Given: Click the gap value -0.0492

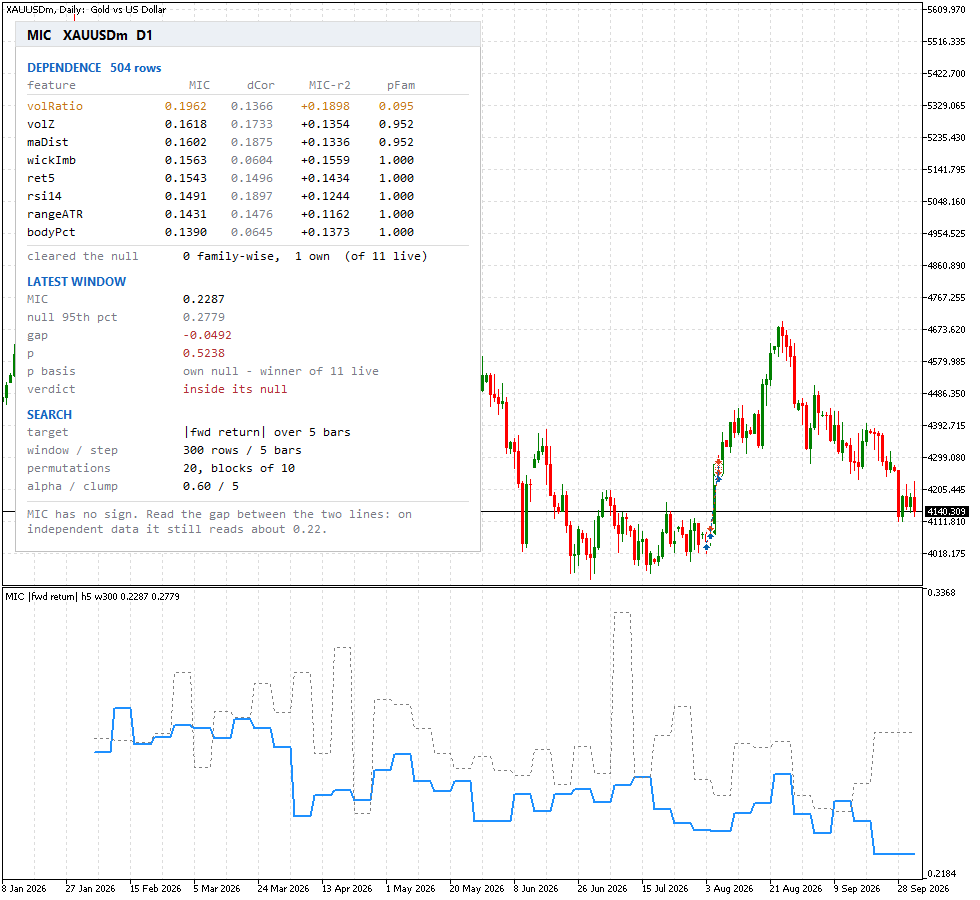Looking at the screenshot, I should [x=208, y=336].
